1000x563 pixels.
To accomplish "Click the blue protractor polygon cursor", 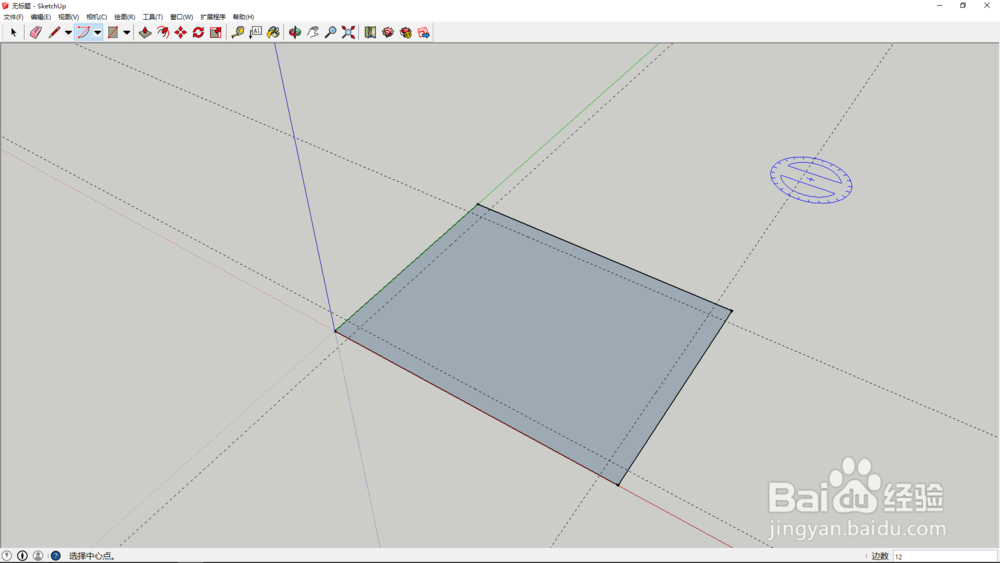I will [811, 180].
